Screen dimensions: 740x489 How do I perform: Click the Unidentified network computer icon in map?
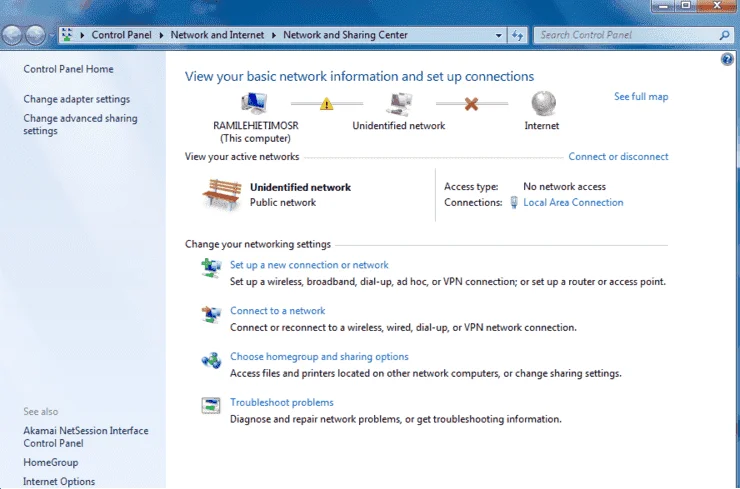point(399,103)
